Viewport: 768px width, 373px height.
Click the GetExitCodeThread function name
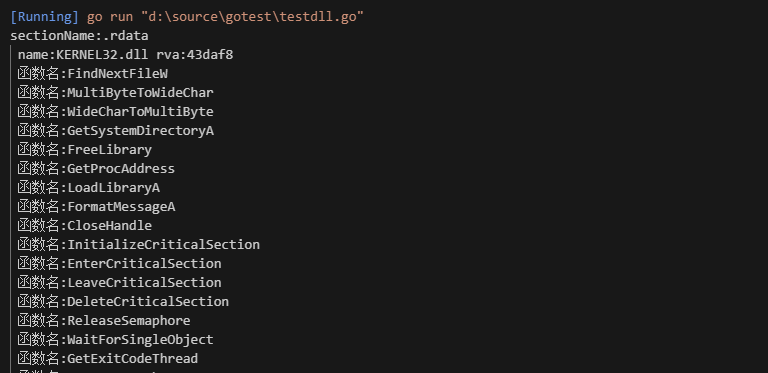(x=133, y=359)
